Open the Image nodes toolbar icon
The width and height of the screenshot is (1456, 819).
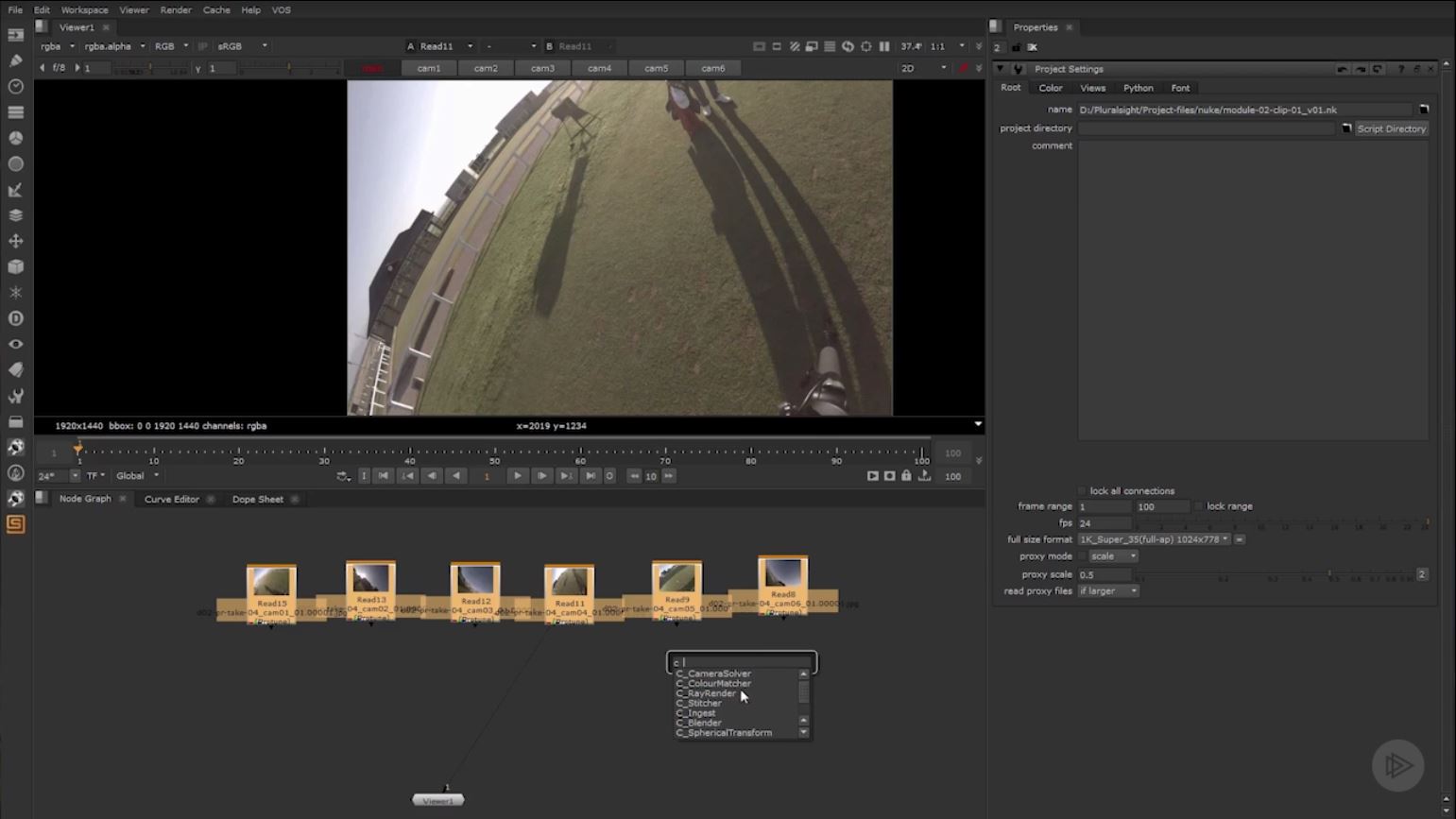tap(15, 35)
